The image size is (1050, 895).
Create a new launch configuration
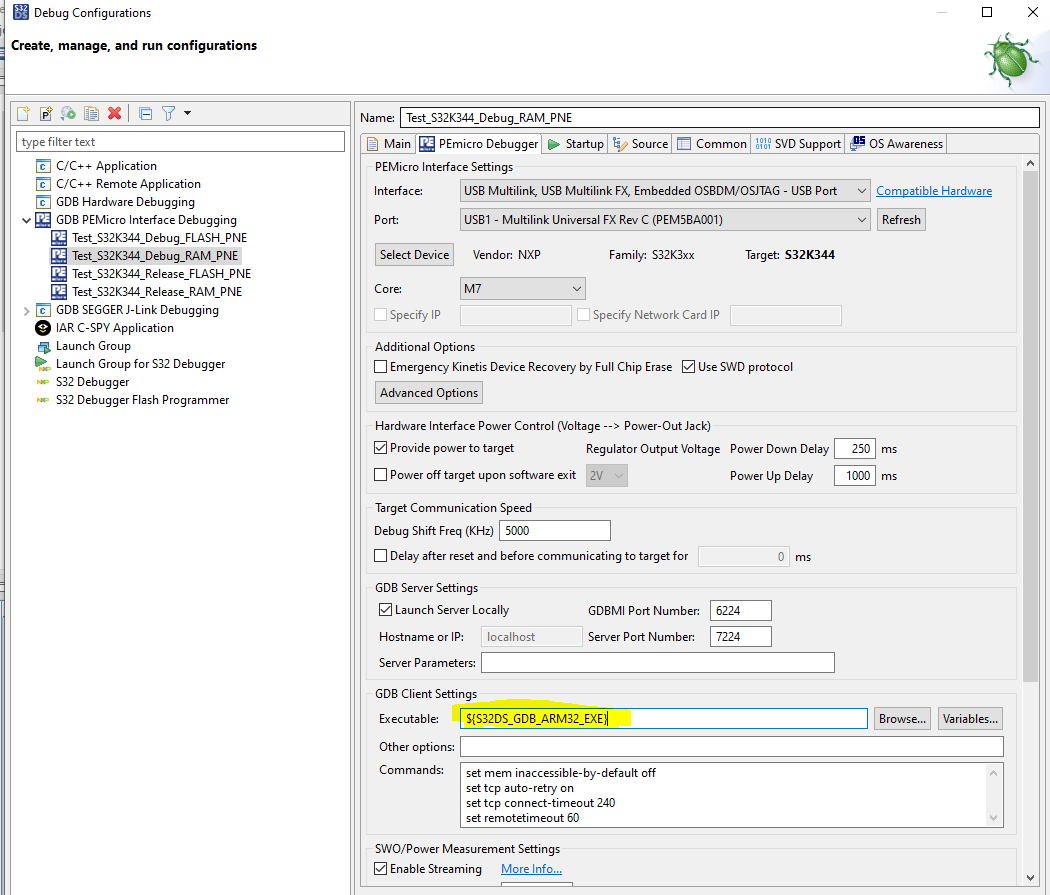coord(22,112)
